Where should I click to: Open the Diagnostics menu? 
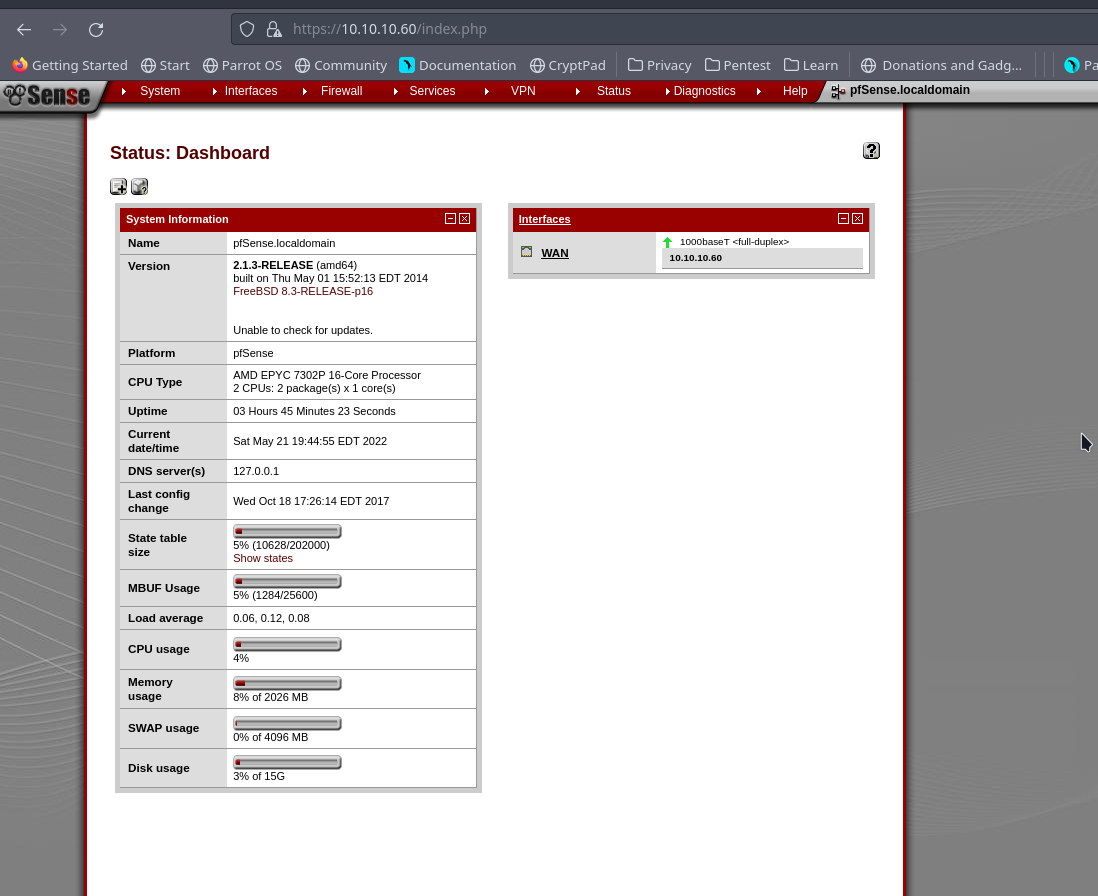(x=704, y=91)
